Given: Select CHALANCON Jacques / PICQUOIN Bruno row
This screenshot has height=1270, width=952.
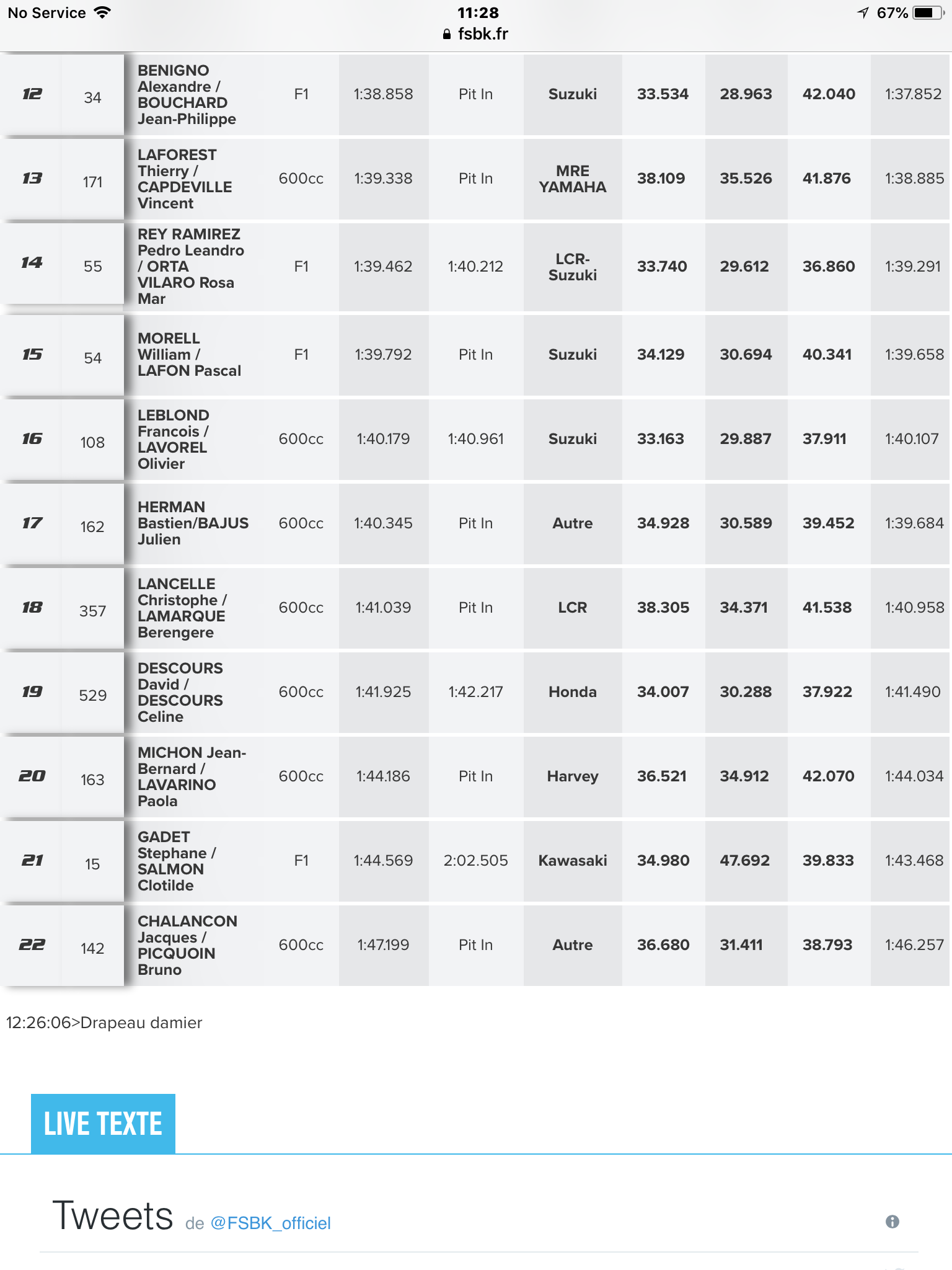Looking at the screenshot, I should (x=476, y=945).
